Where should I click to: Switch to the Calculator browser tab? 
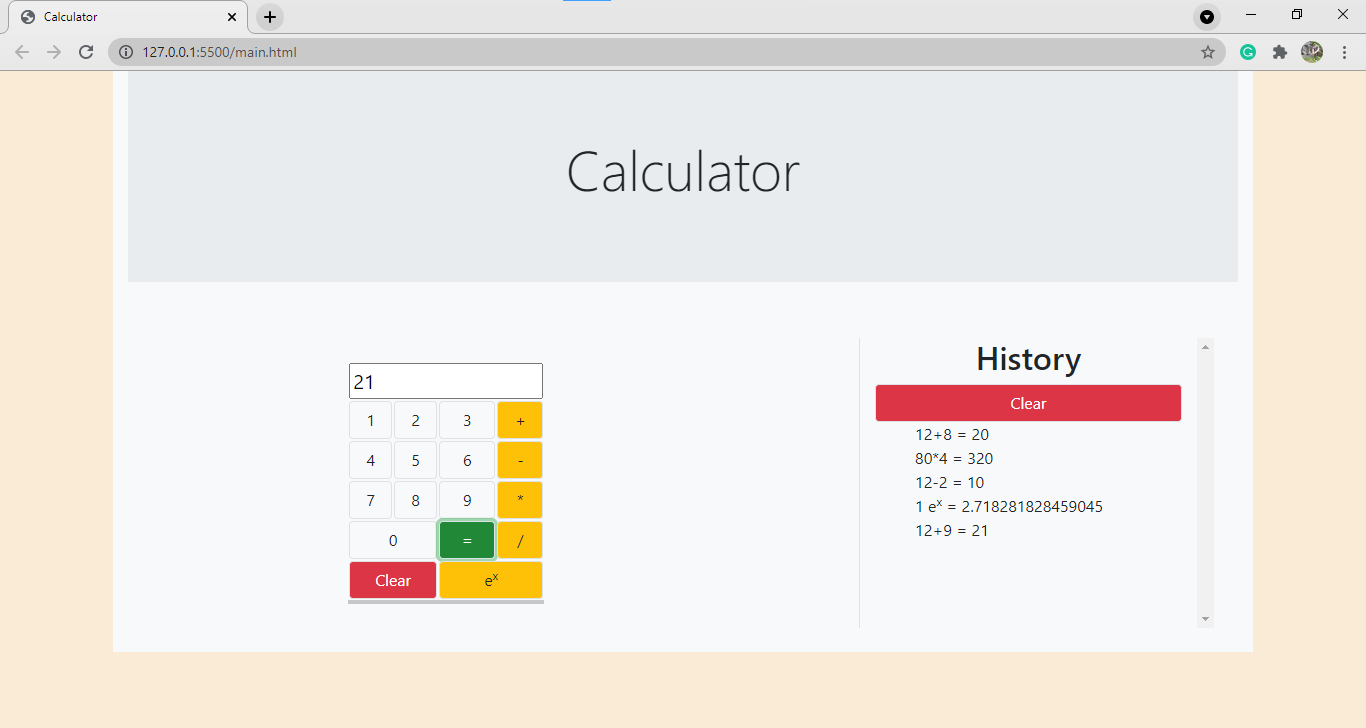120,16
